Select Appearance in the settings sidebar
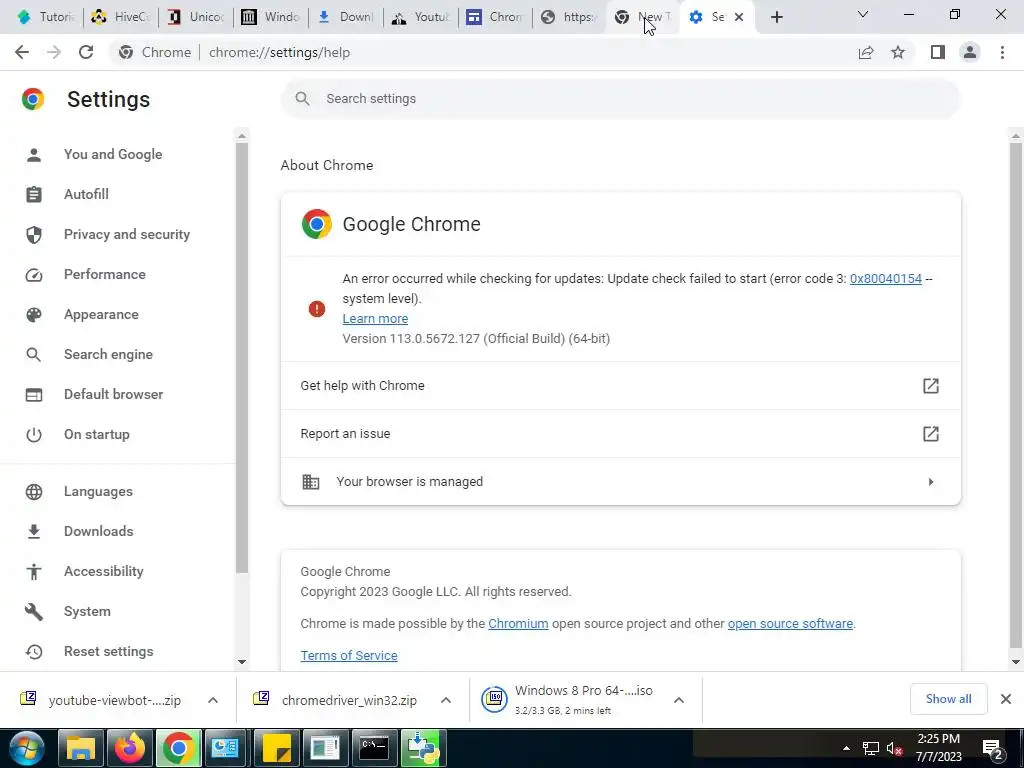Viewport: 1024px width, 768px height. point(101,314)
